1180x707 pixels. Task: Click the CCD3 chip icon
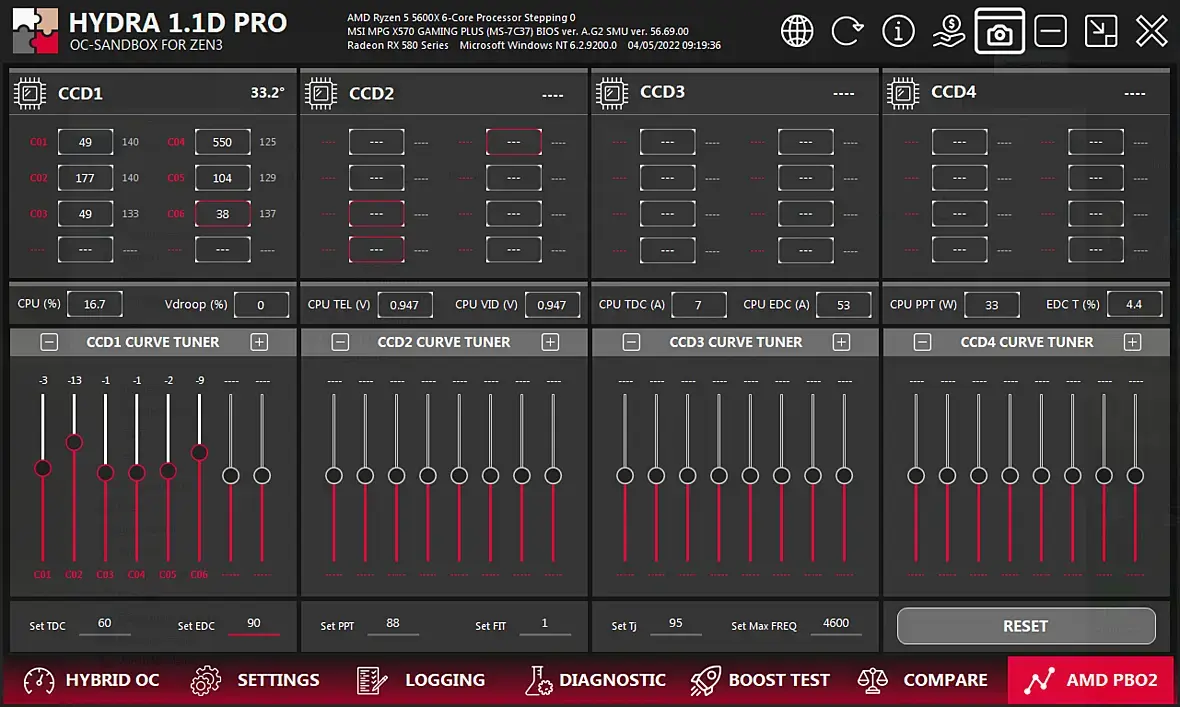click(x=612, y=93)
